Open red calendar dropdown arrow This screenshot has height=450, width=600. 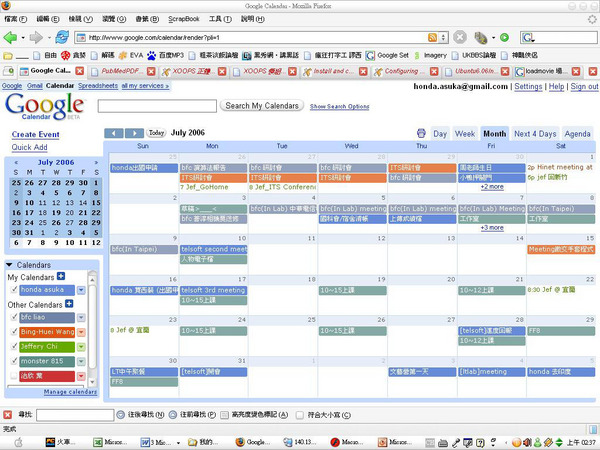point(81,377)
